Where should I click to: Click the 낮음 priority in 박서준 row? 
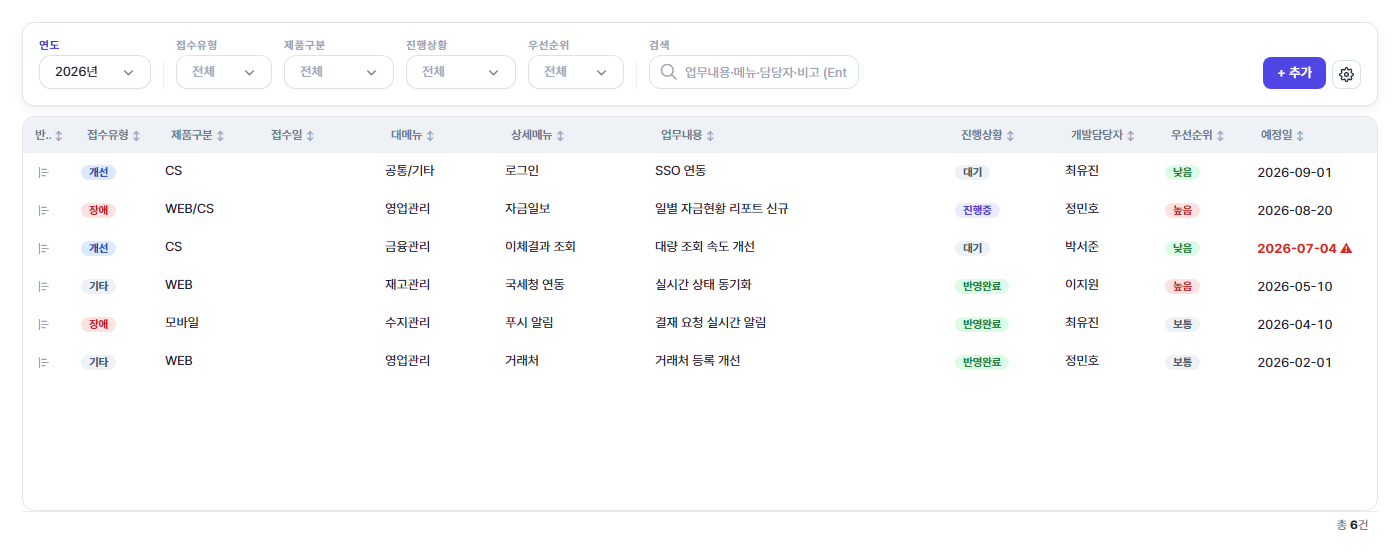click(x=1182, y=248)
